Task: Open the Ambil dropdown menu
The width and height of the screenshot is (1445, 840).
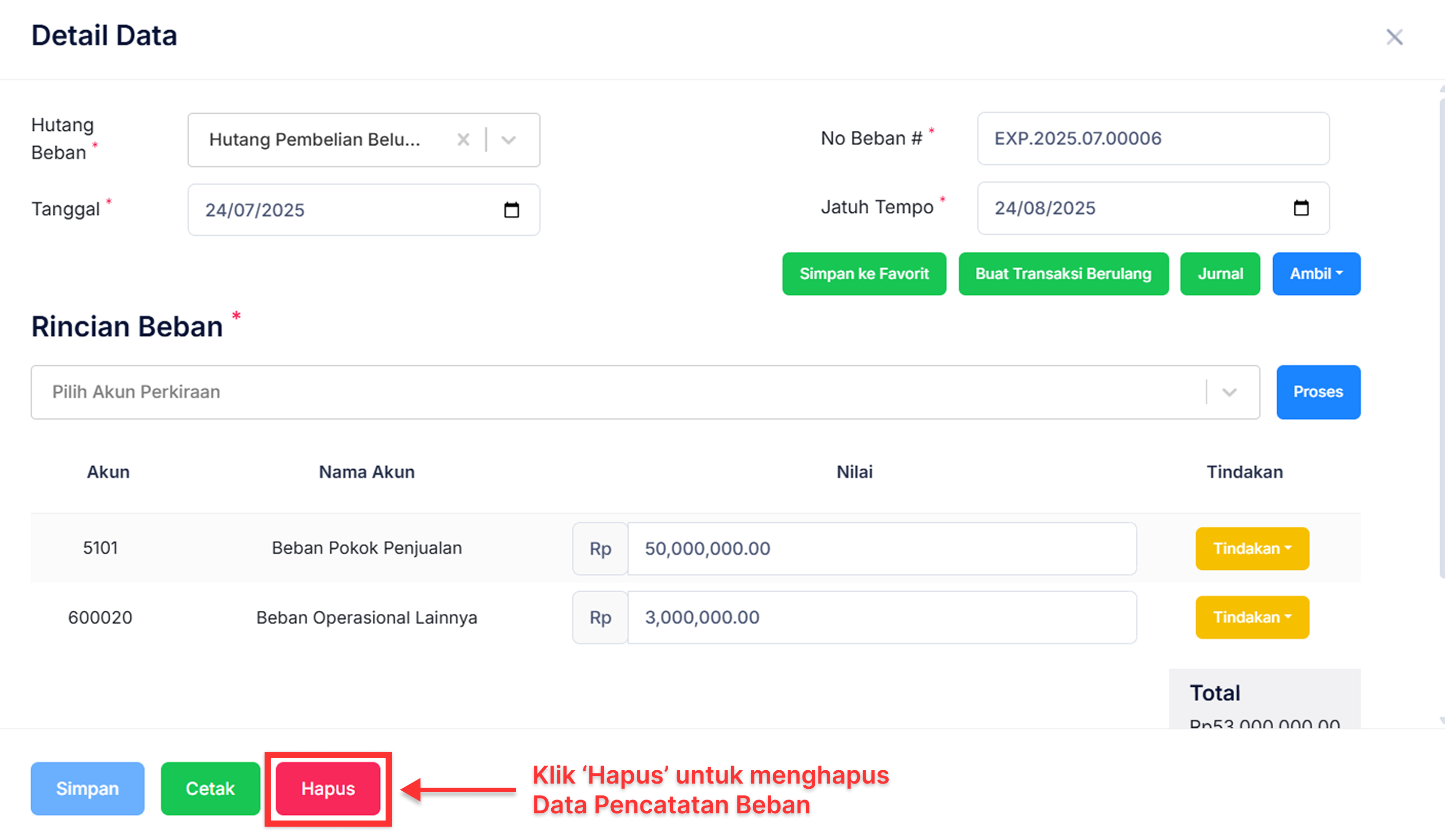Action: point(1316,273)
